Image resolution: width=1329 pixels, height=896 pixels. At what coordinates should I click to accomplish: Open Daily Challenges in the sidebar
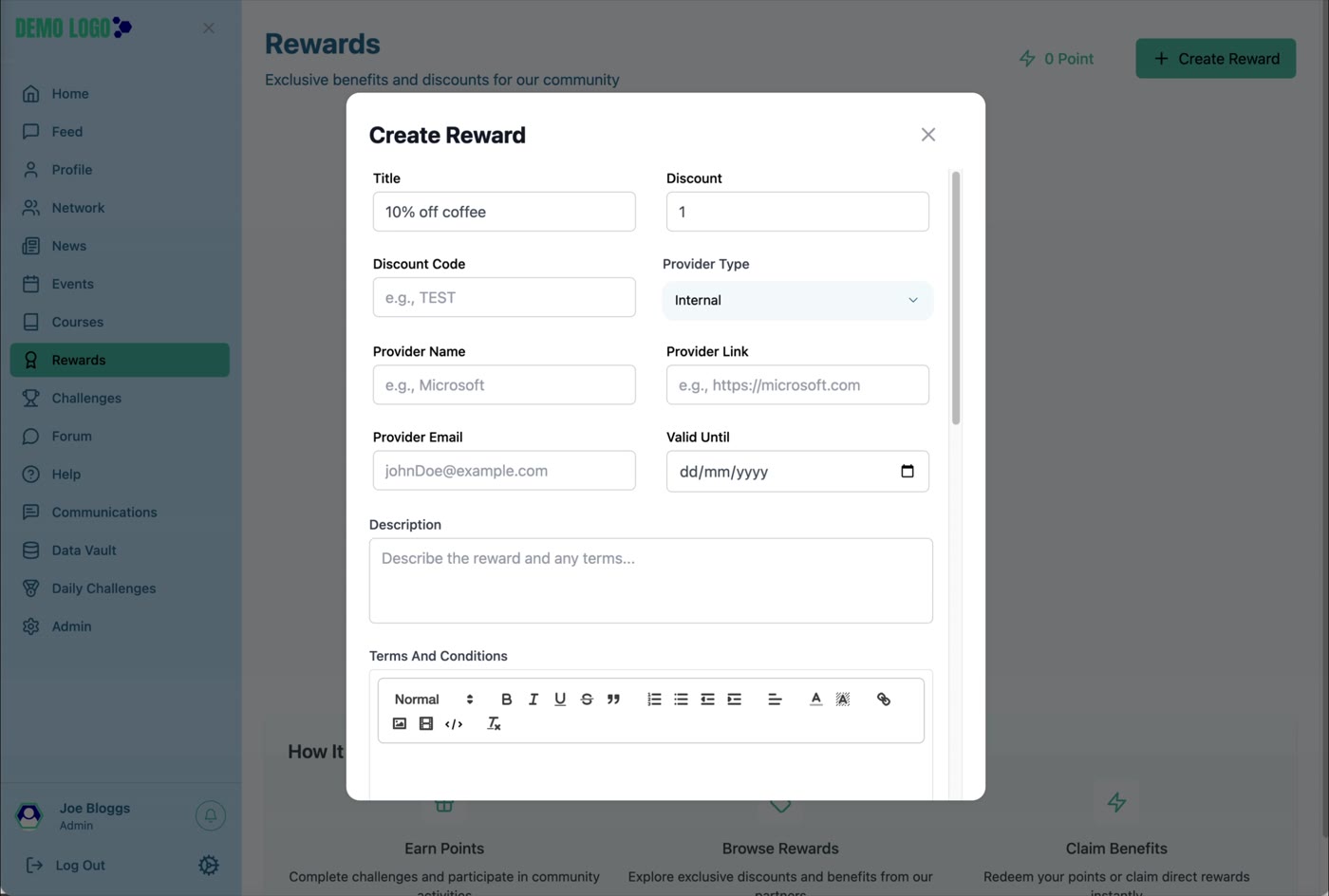[120, 588]
